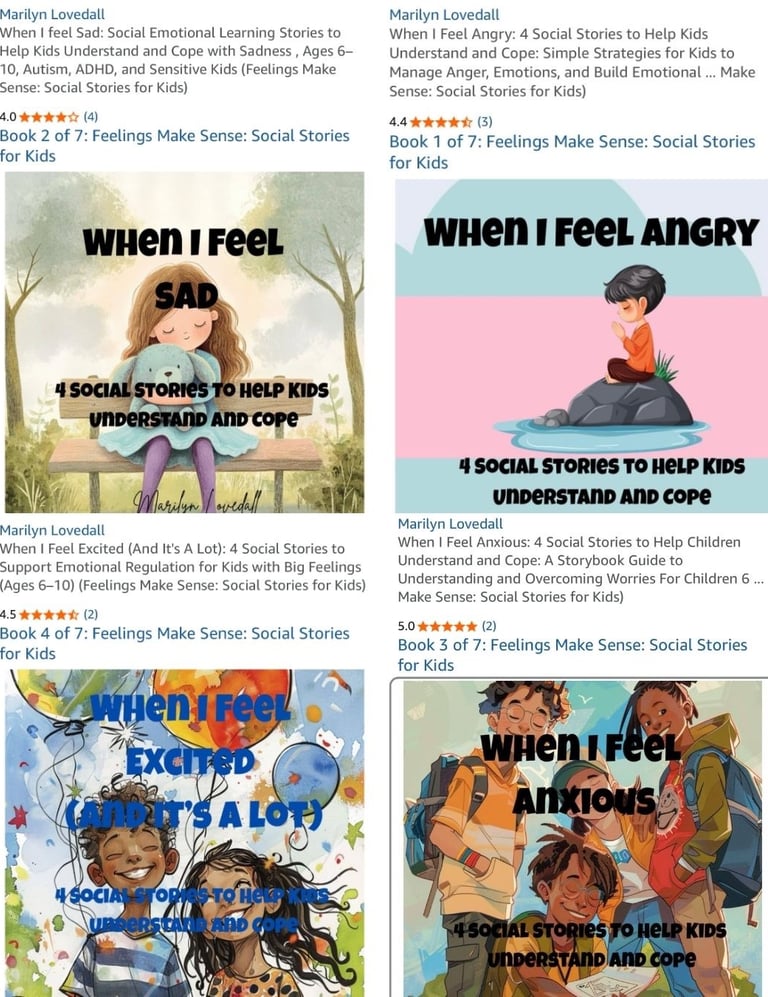This screenshot has height=997, width=768.
Task: Open the When I Feel Sad cover
Action: pos(184,342)
